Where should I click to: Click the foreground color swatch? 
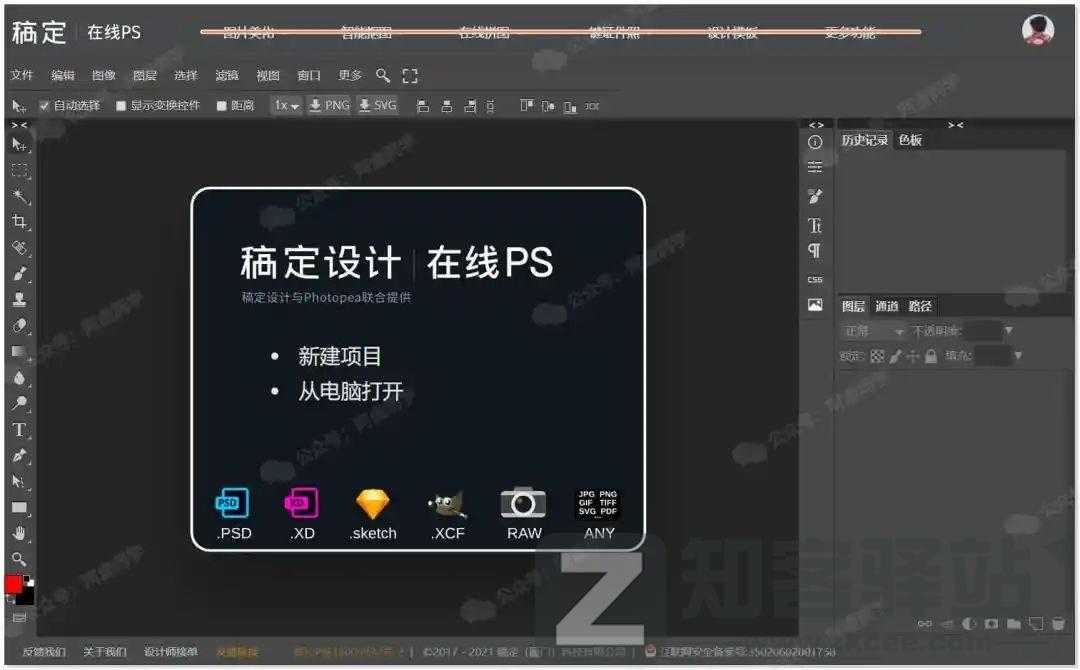coord(12,583)
